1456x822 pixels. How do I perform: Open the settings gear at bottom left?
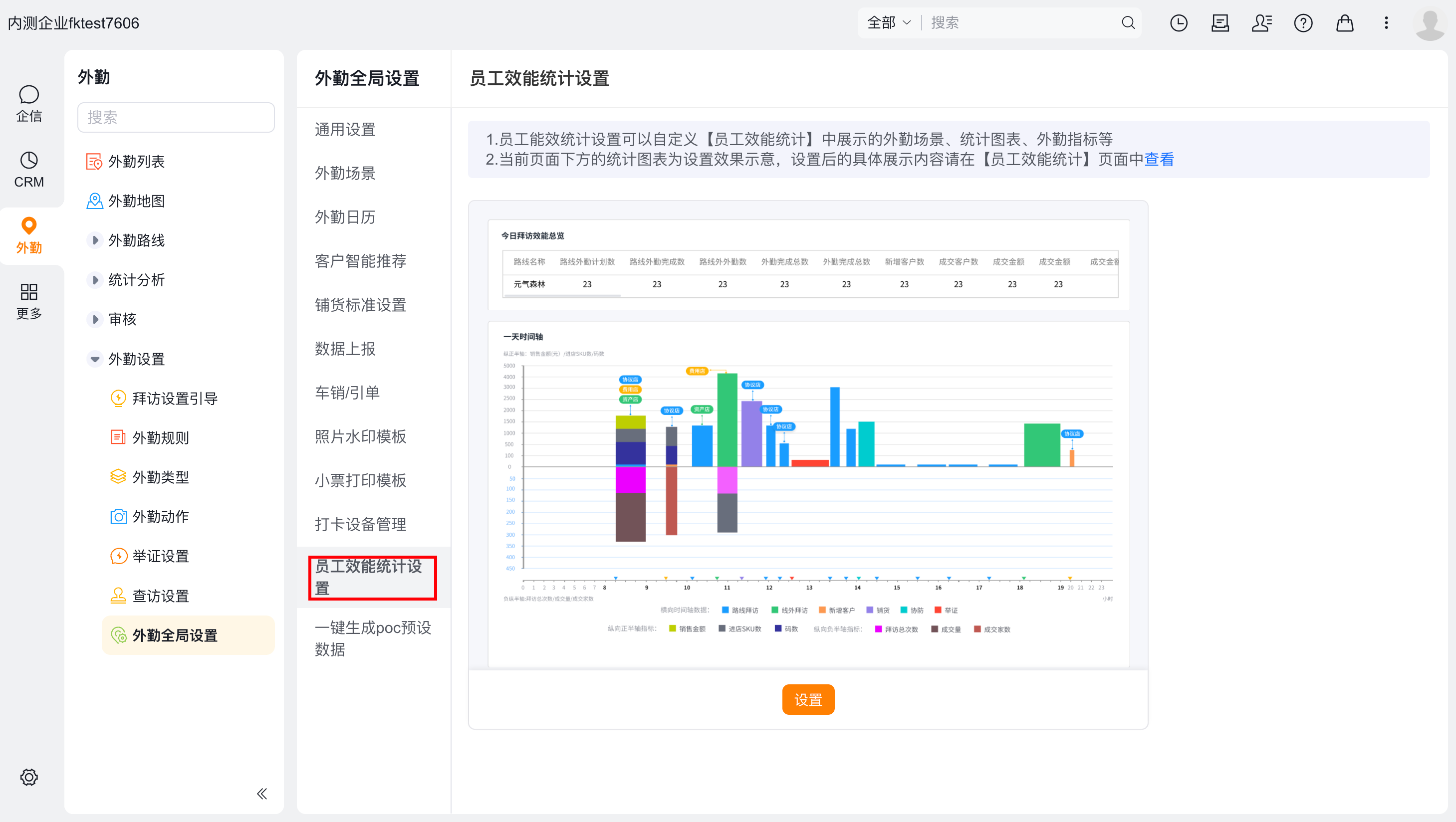(x=29, y=777)
